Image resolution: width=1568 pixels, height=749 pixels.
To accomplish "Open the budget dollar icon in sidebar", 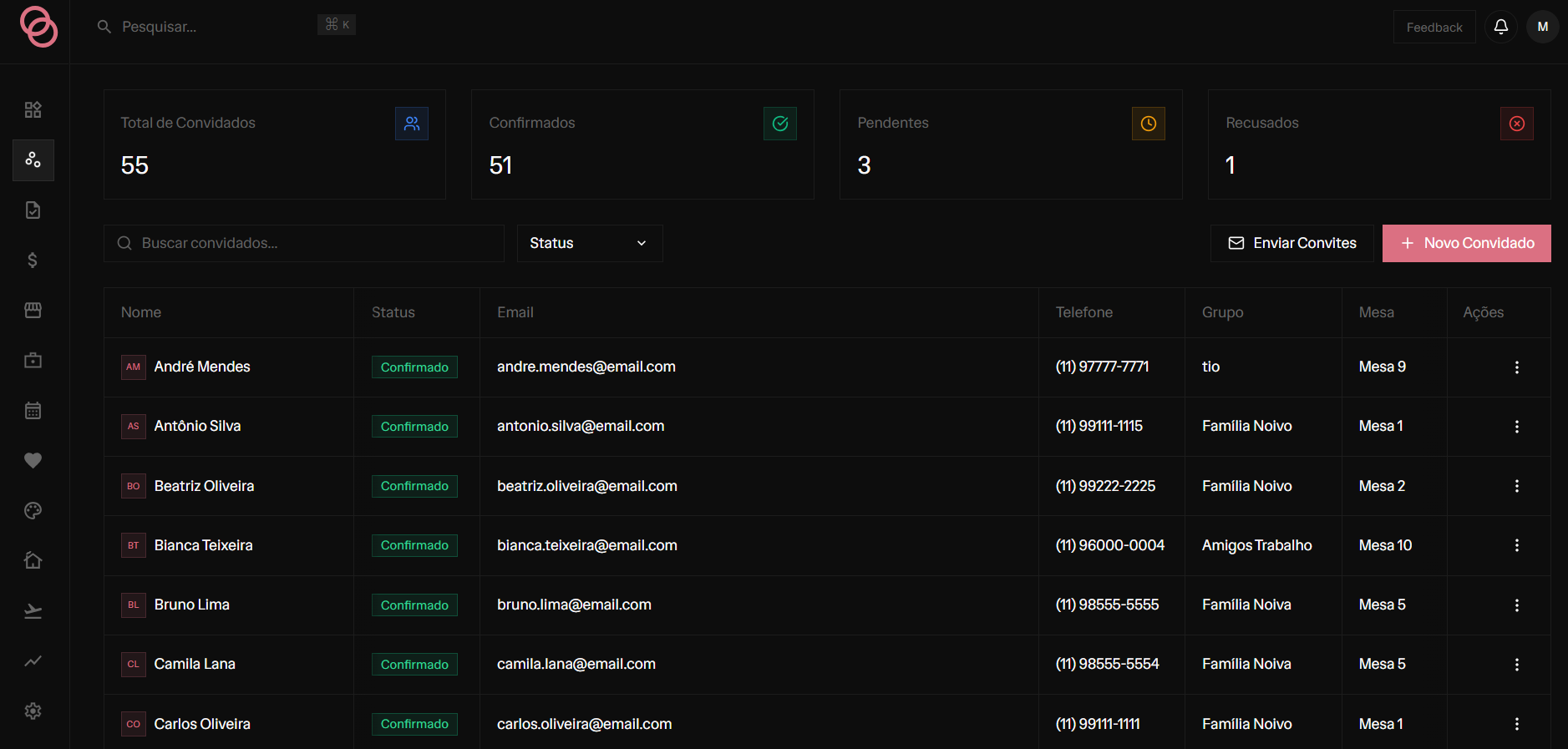I will coord(33,261).
